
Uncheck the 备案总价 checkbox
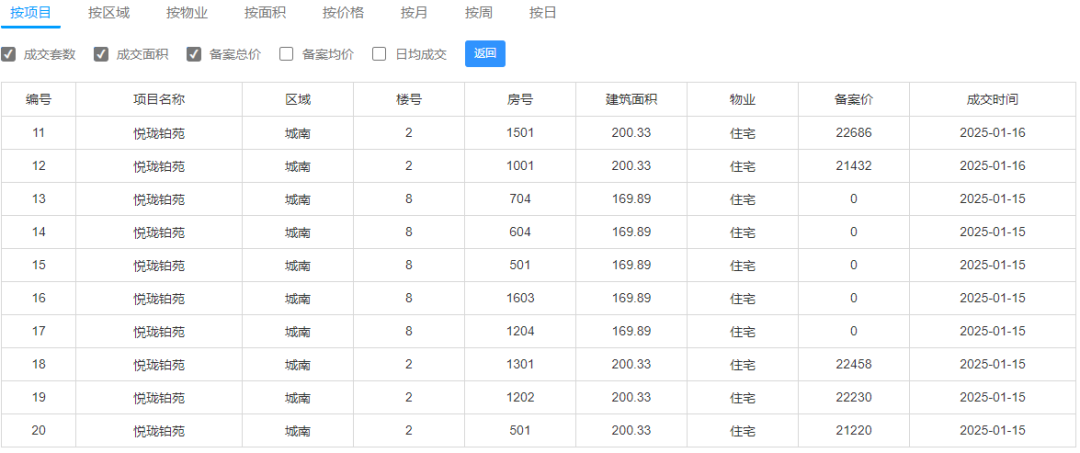tap(194, 54)
